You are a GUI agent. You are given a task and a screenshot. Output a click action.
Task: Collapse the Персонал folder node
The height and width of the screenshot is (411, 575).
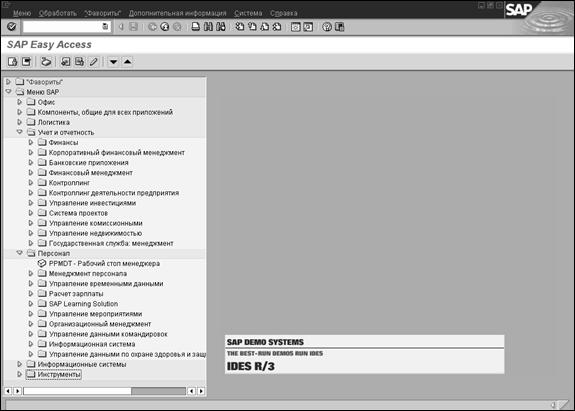[x=20, y=253]
